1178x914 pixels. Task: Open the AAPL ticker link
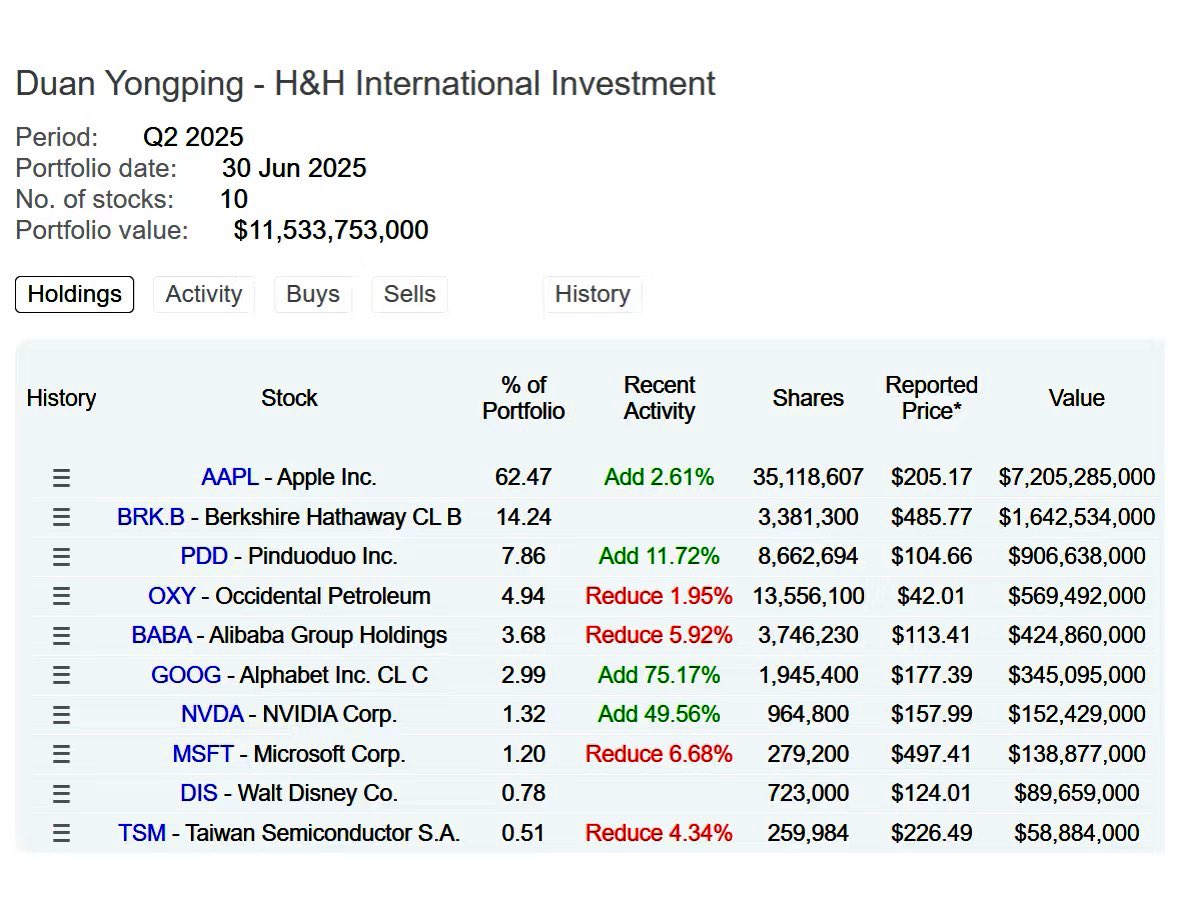[230, 477]
